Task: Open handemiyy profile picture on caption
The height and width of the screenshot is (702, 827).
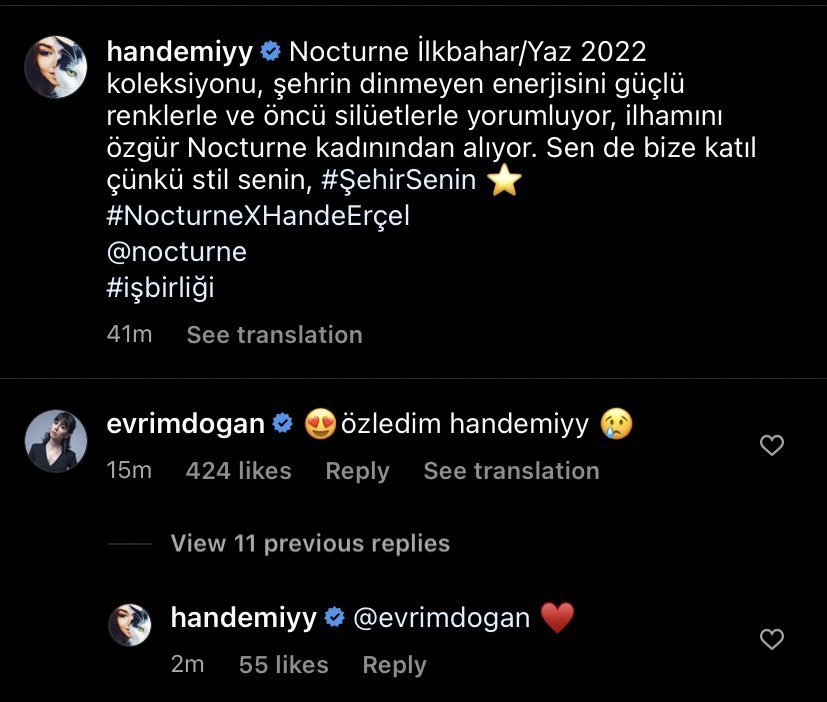Action: pos(56,67)
